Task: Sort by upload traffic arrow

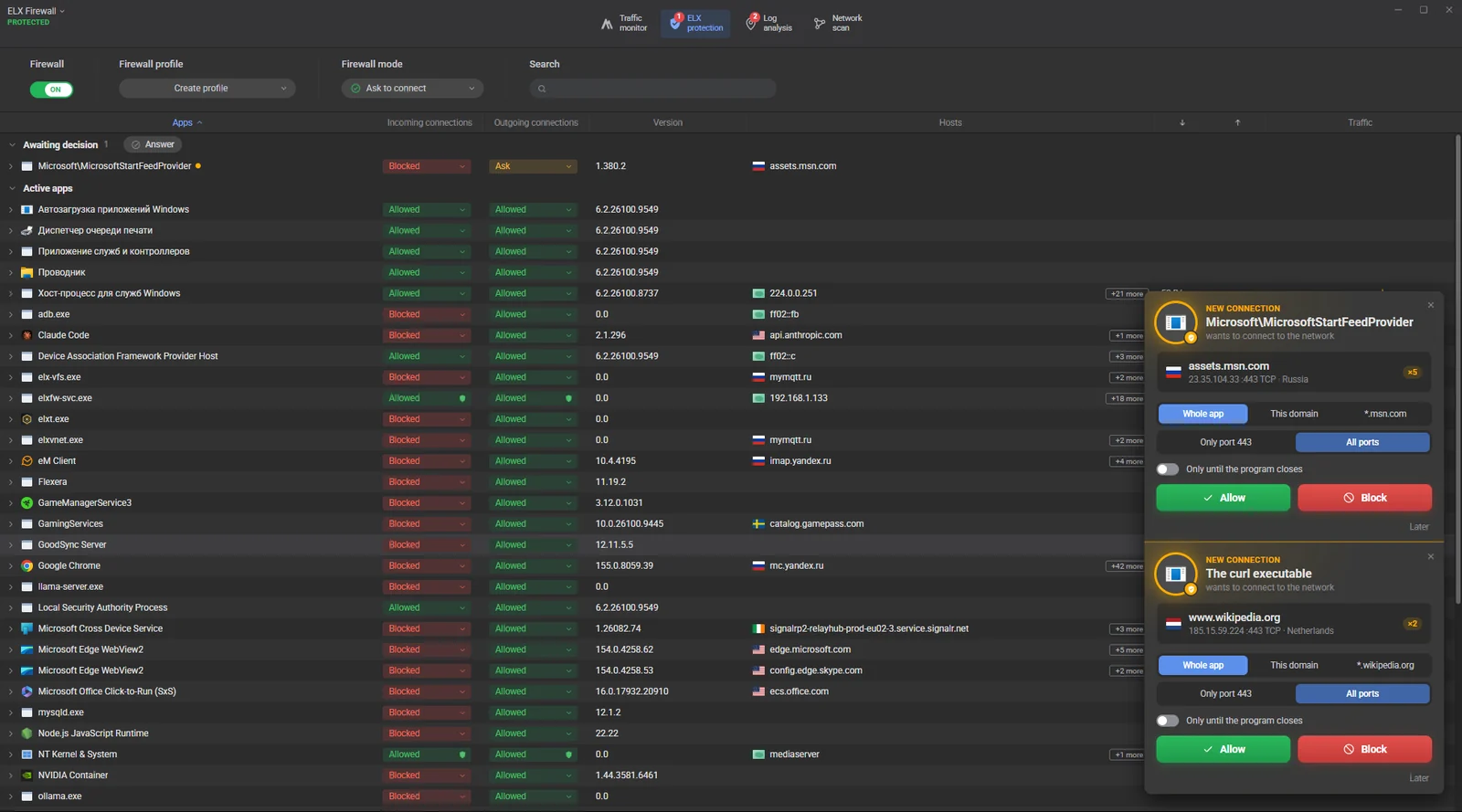Action: click(1238, 122)
